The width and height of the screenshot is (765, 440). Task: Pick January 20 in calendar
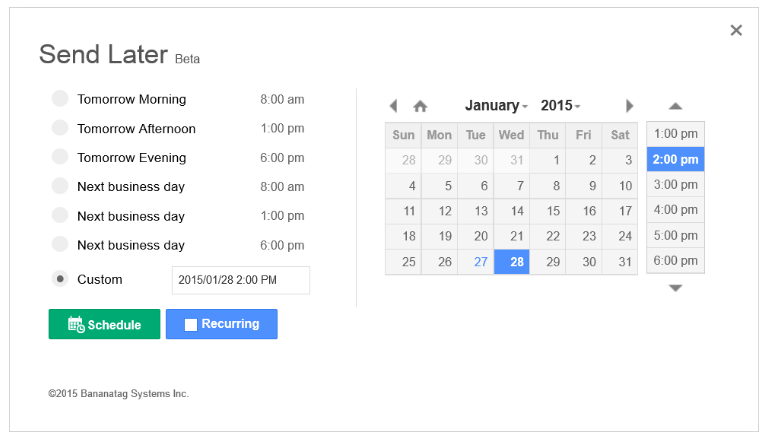[476, 236]
